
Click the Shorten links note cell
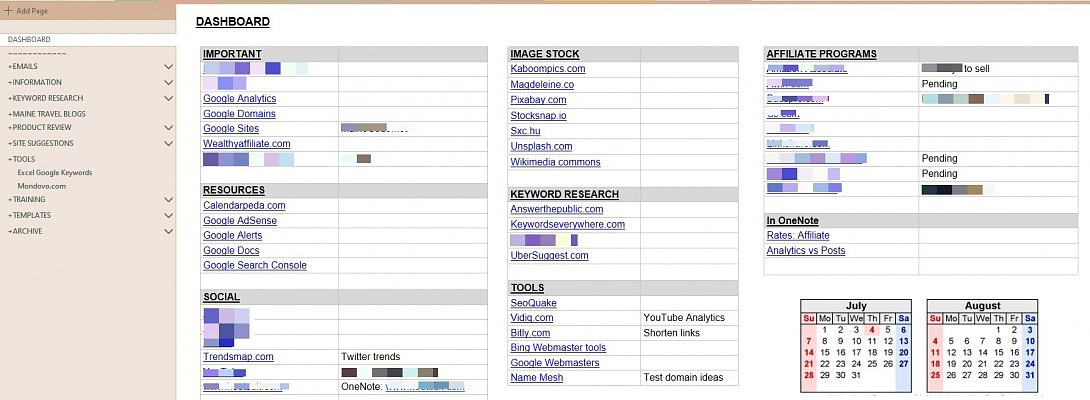pyautogui.click(x=672, y=333)
